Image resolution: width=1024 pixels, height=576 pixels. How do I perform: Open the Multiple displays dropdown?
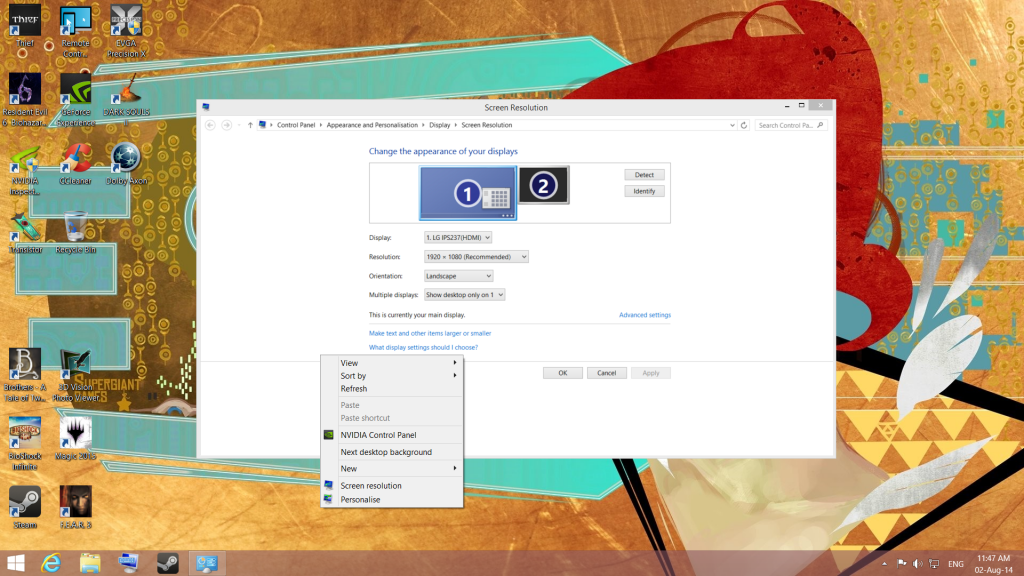point(464,295)
